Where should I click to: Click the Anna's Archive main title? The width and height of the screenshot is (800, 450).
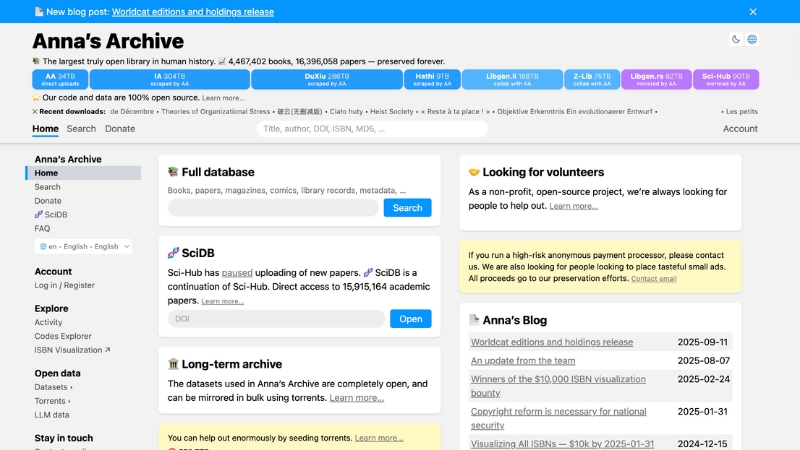point(108,41)
